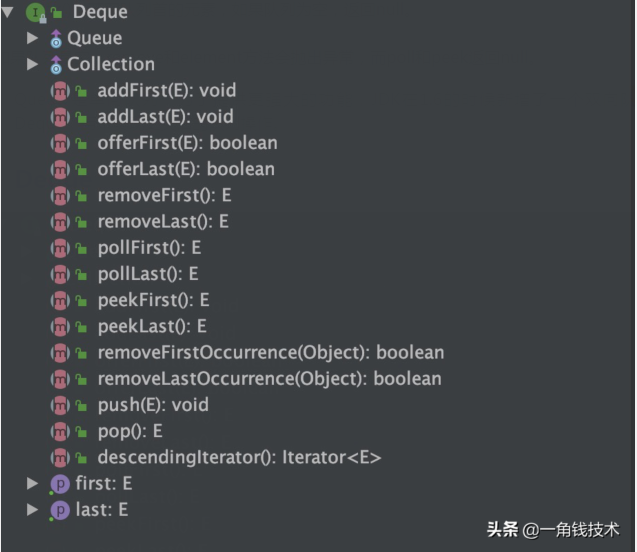Select the push(E): void method

pos(152,405)
